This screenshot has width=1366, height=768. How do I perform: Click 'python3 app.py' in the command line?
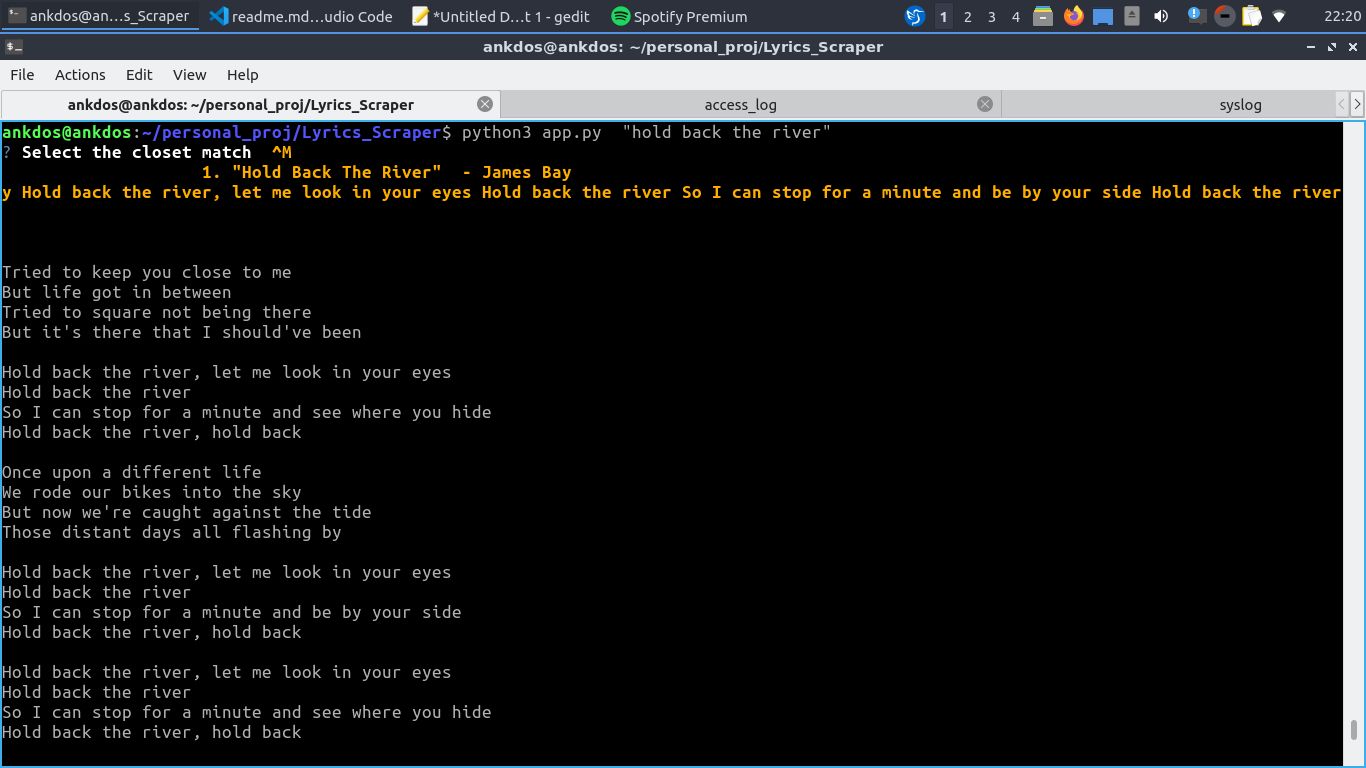click(531, 132)
